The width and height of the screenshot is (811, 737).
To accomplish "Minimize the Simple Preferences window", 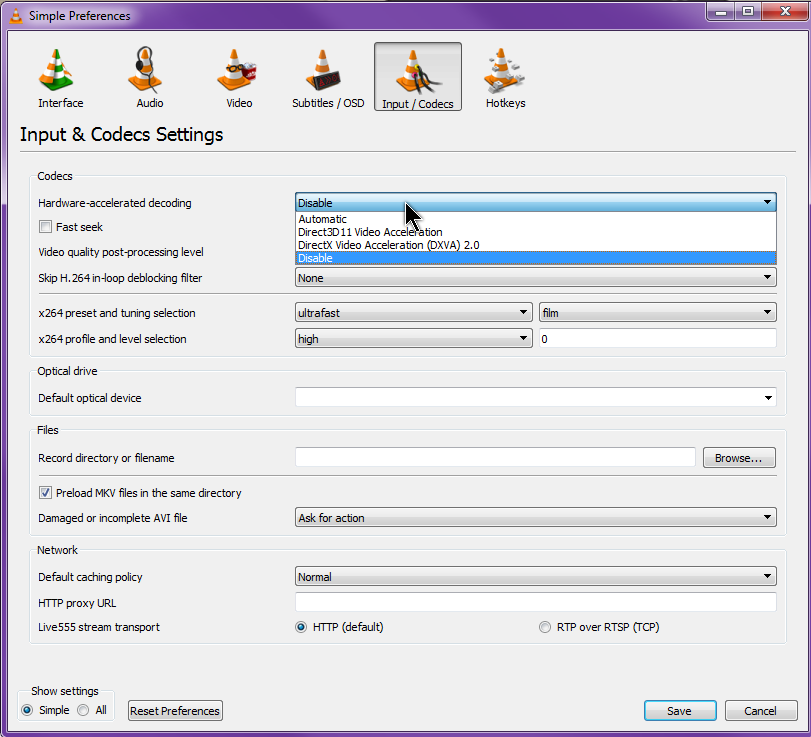I will [x=721, y=11].
